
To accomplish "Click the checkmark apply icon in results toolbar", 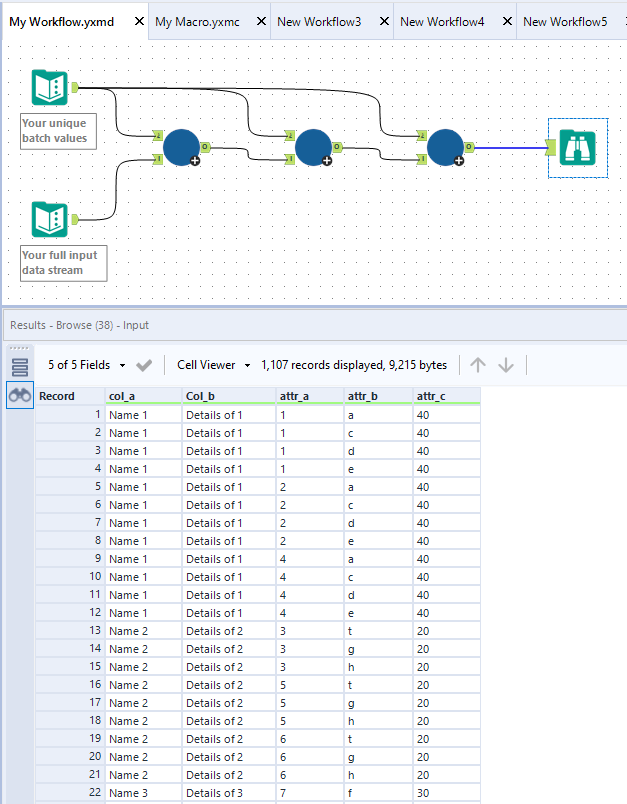I will (x=144, y=365).
